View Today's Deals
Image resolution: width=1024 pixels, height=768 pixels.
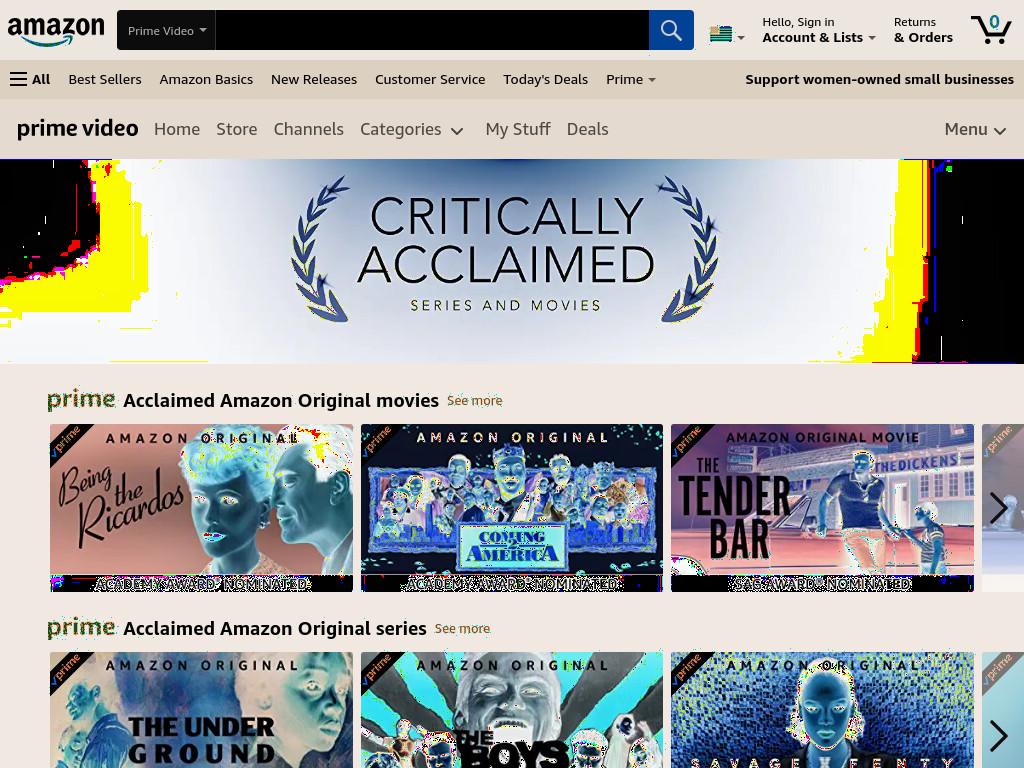coord(545,80)
